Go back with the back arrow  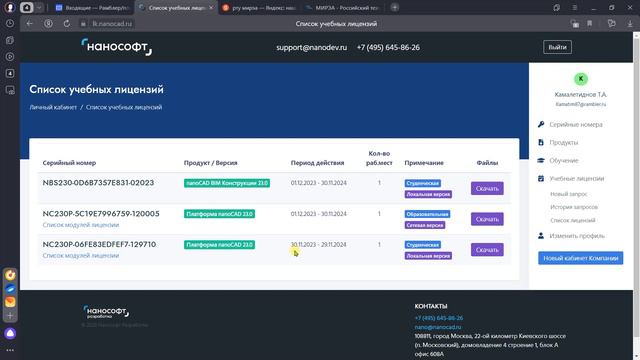pos(29,24)
